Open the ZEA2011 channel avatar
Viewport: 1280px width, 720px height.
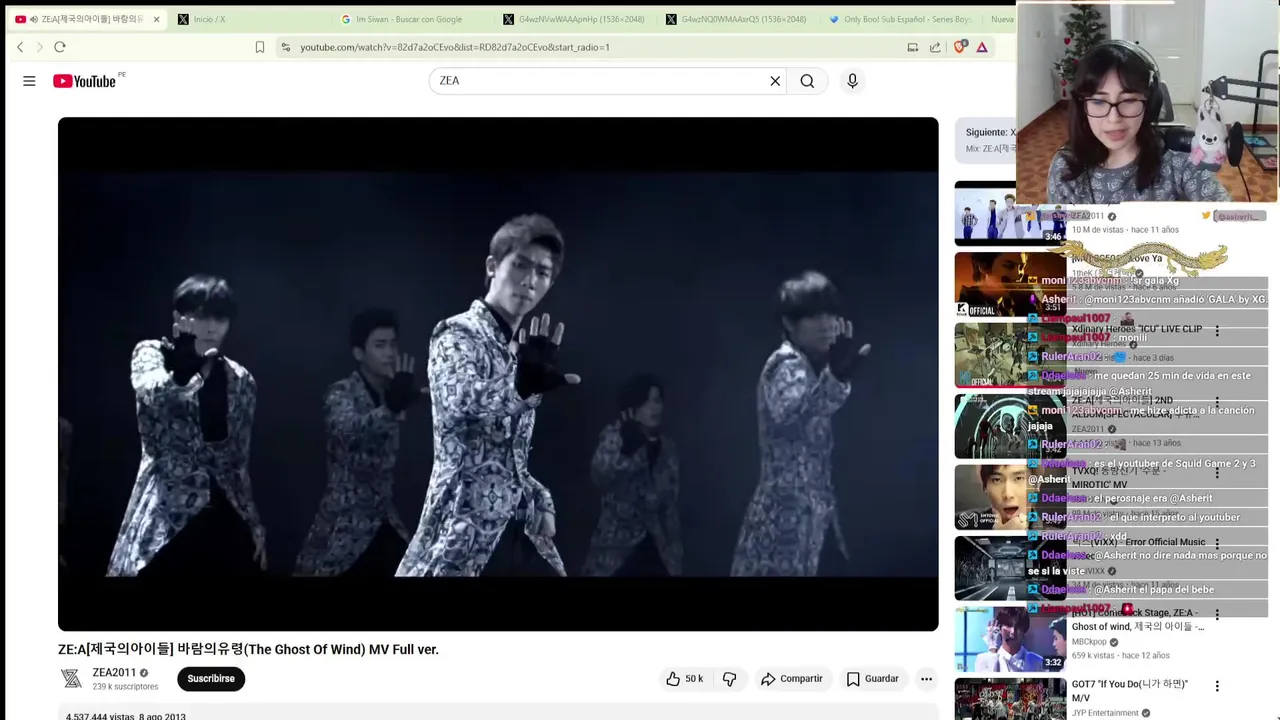tap(71, 679)
